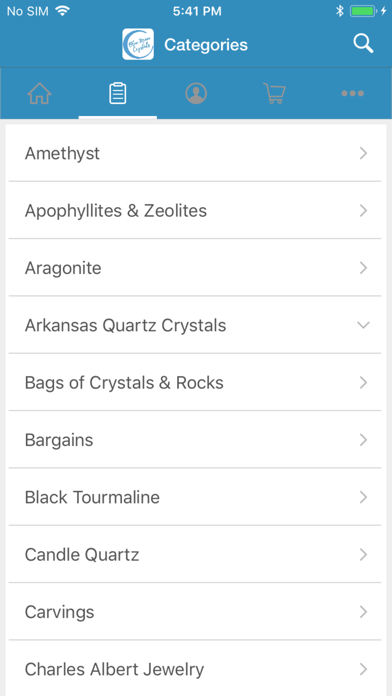392x696 pixels.
Task: Expand the Amethyst row chevron
Action: click(363, 154)
